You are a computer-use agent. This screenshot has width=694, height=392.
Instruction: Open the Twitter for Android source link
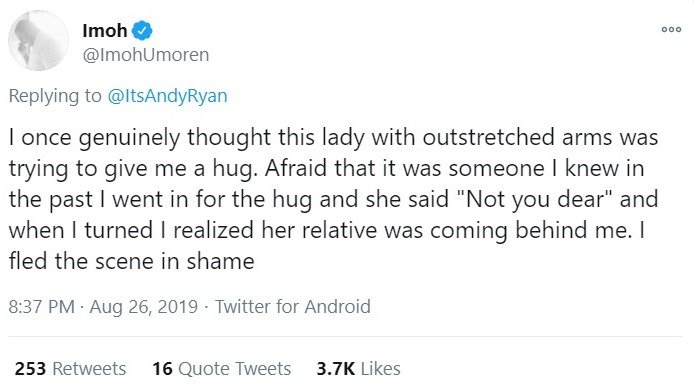click(x=293, y=306)
